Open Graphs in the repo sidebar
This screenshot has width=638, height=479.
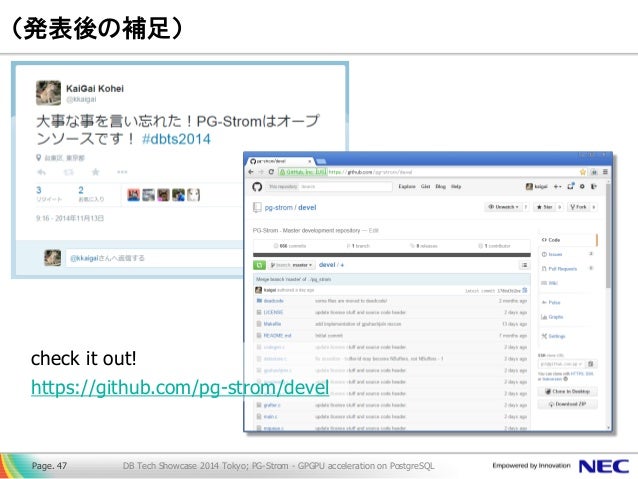pyautogui.click(x=552, y=317)
